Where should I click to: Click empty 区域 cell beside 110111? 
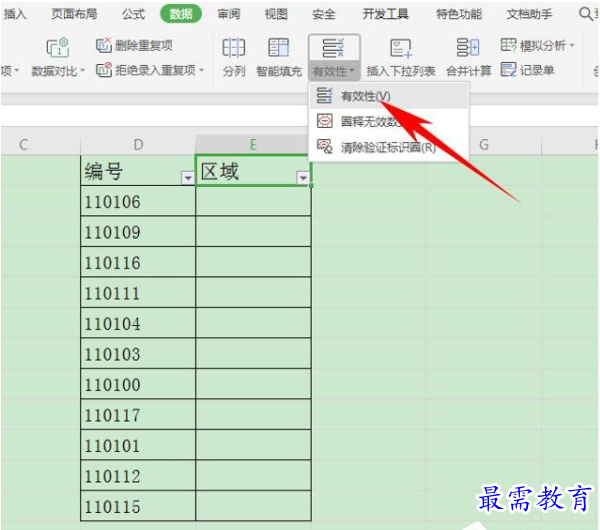pyautogui.click(x=253, y=293)
